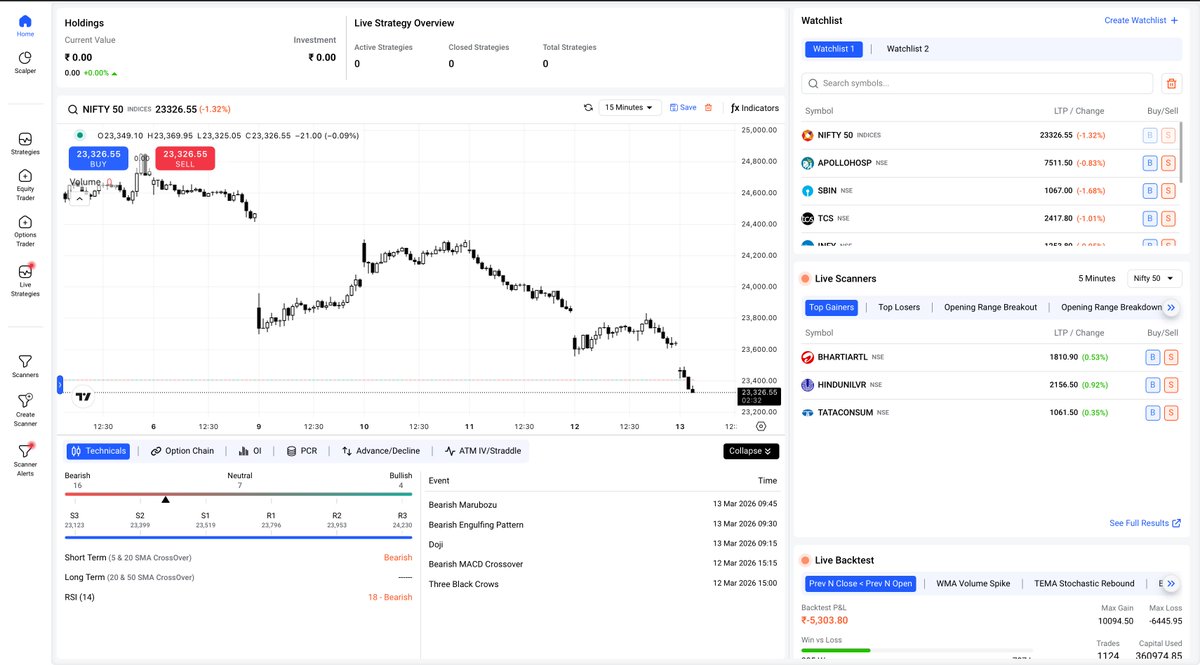
Task: Collapse the chart legend chevron
Action: click(x=79, y=198)
